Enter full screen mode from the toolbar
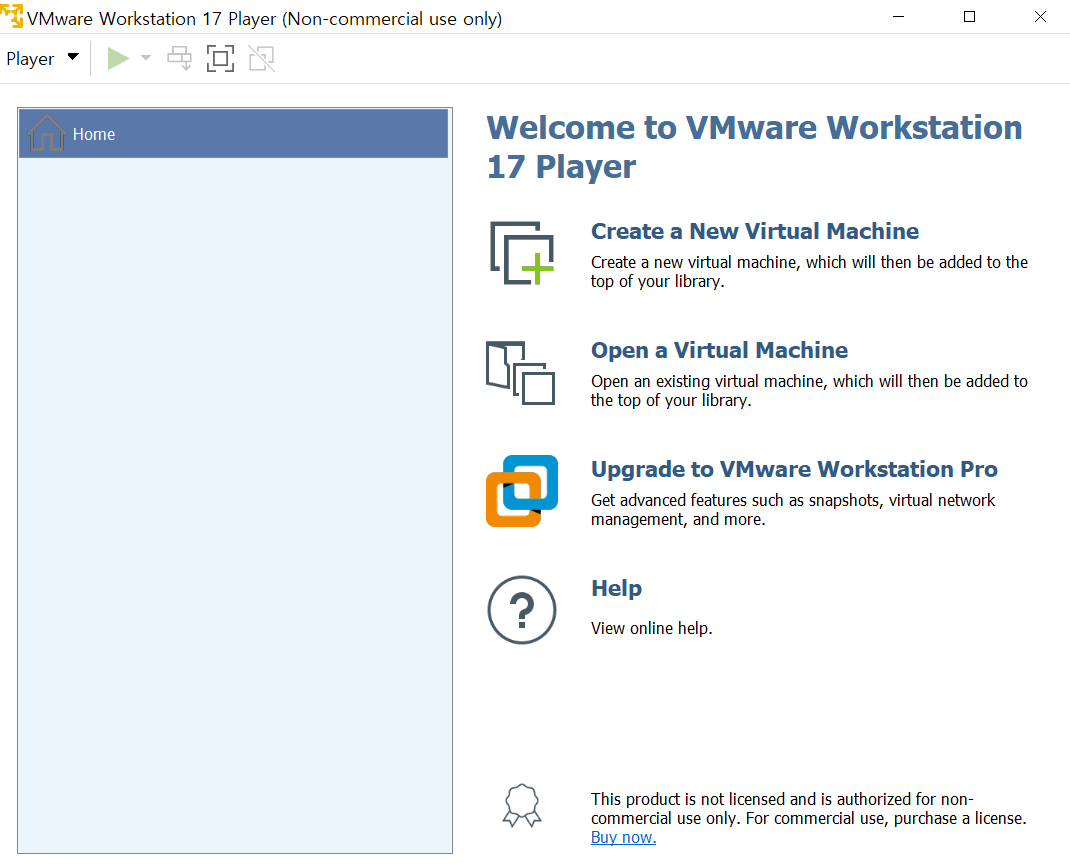Screen dimensions: 1070x864 [x=220, y=59]
